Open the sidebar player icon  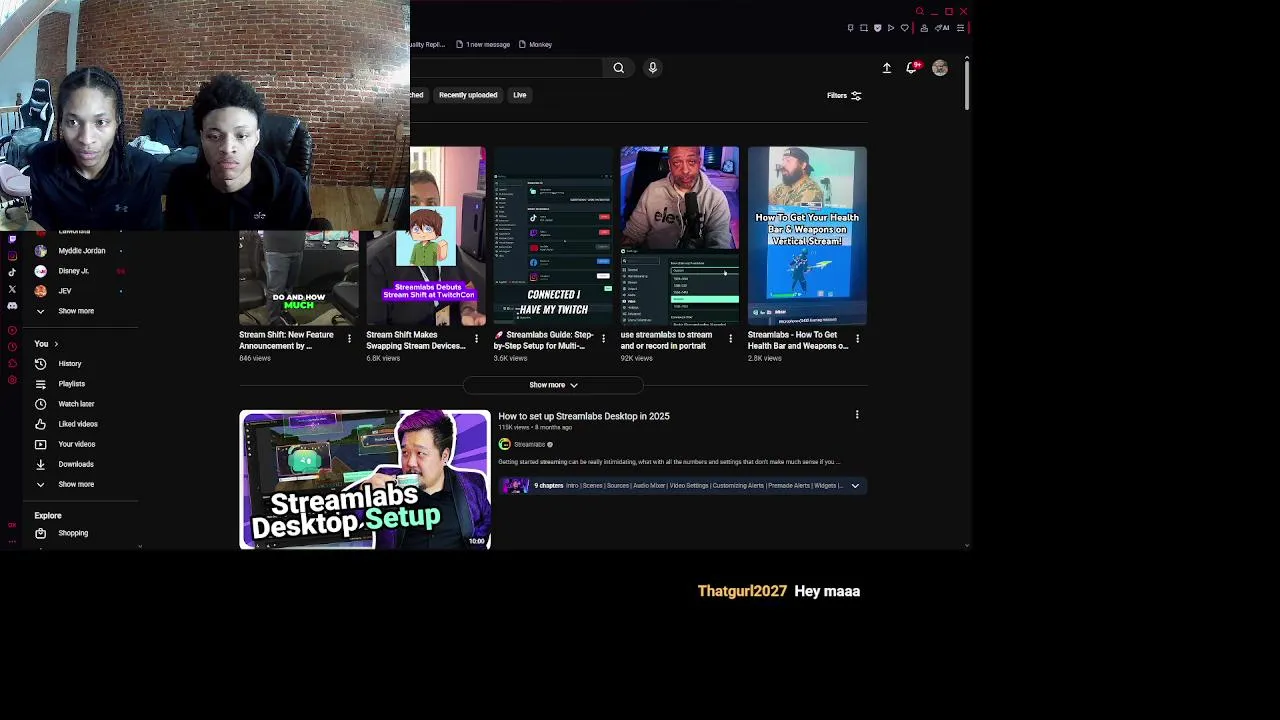pyautogui.click(x=12, y=330)
